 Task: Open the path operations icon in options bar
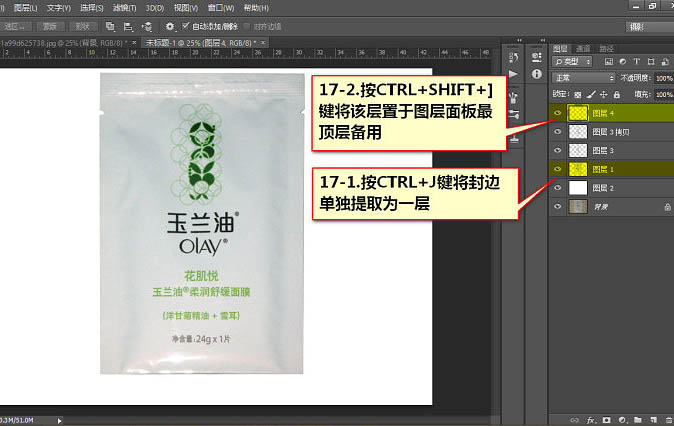pyautogui.click(x=110, y=26)
